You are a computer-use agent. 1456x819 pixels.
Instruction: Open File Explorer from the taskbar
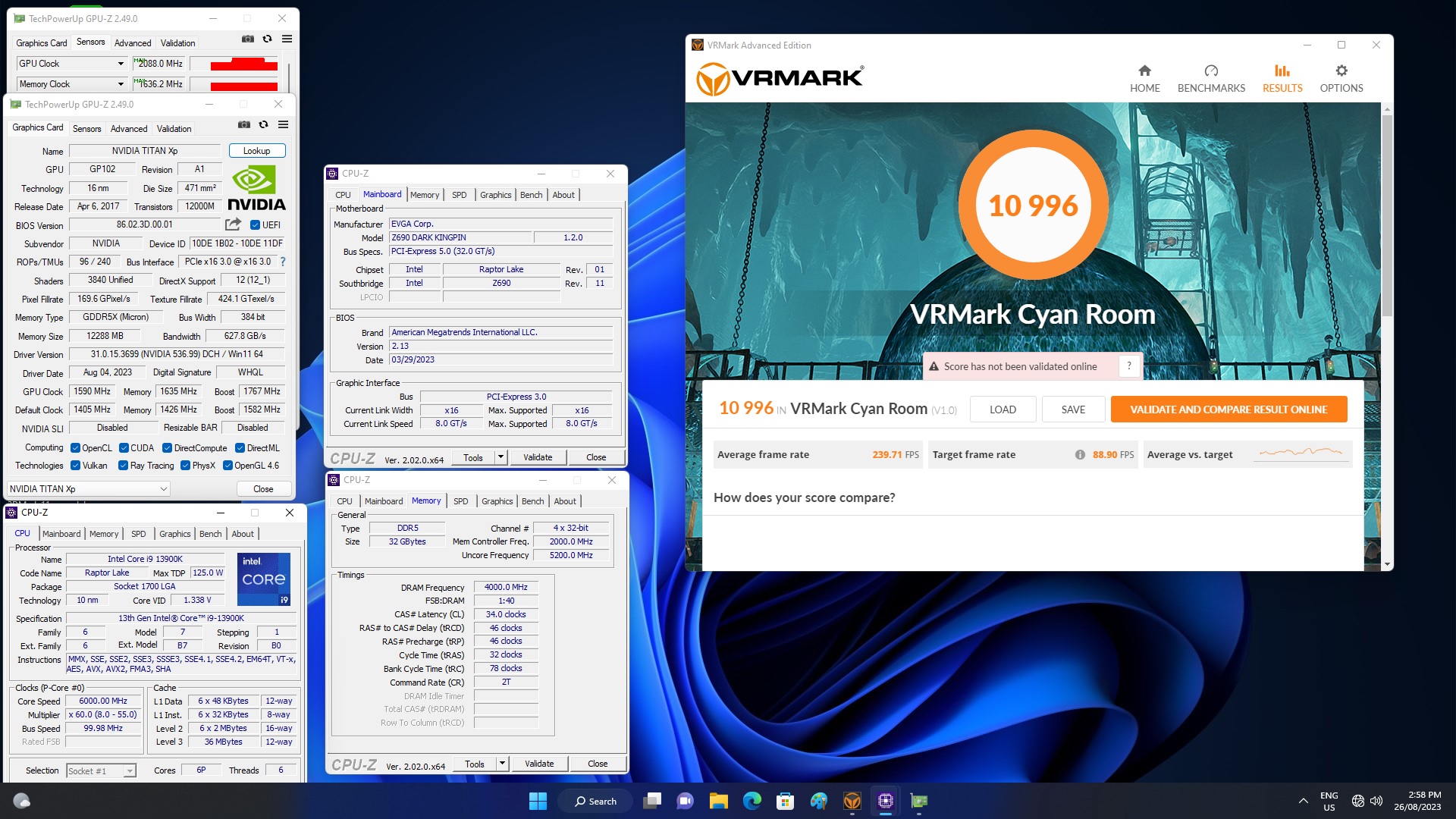[718, 801]
